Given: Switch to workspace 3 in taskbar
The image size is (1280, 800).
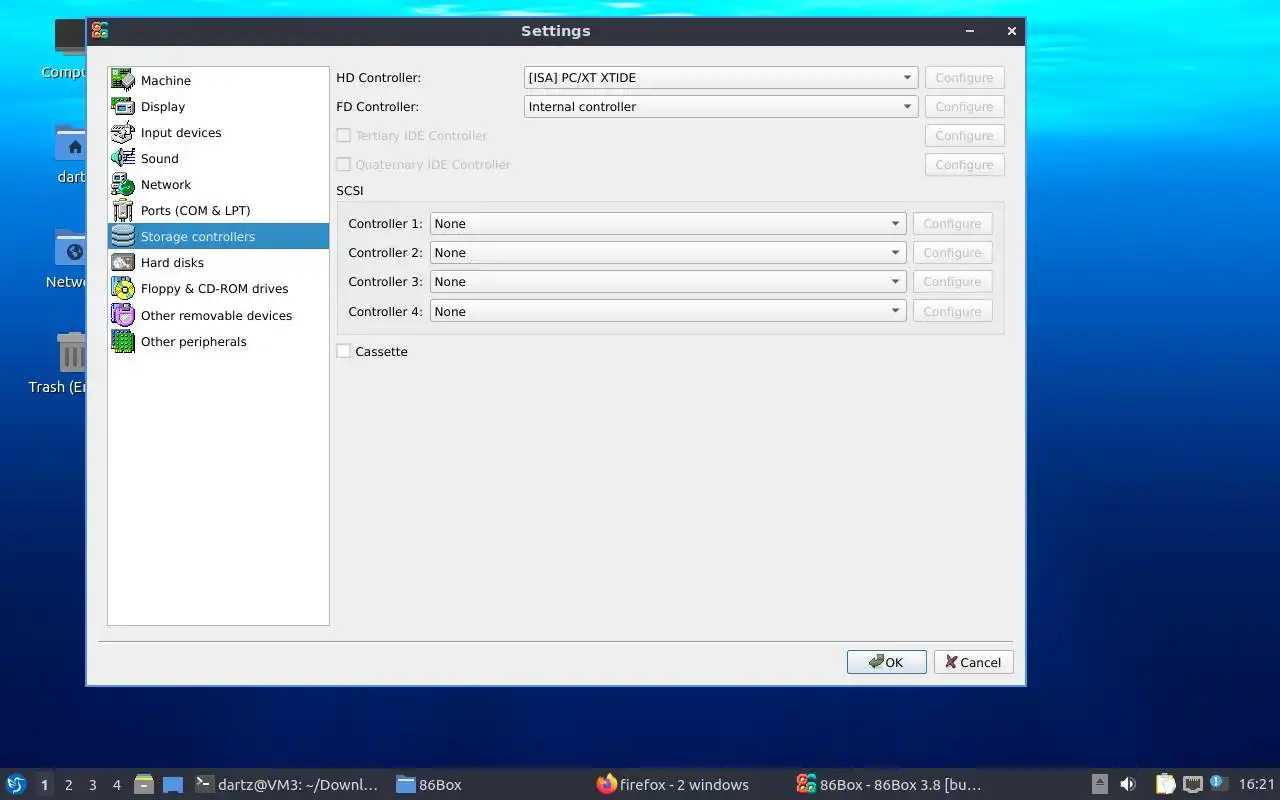Looking at the screenshot, I should (x=92, y=785).
